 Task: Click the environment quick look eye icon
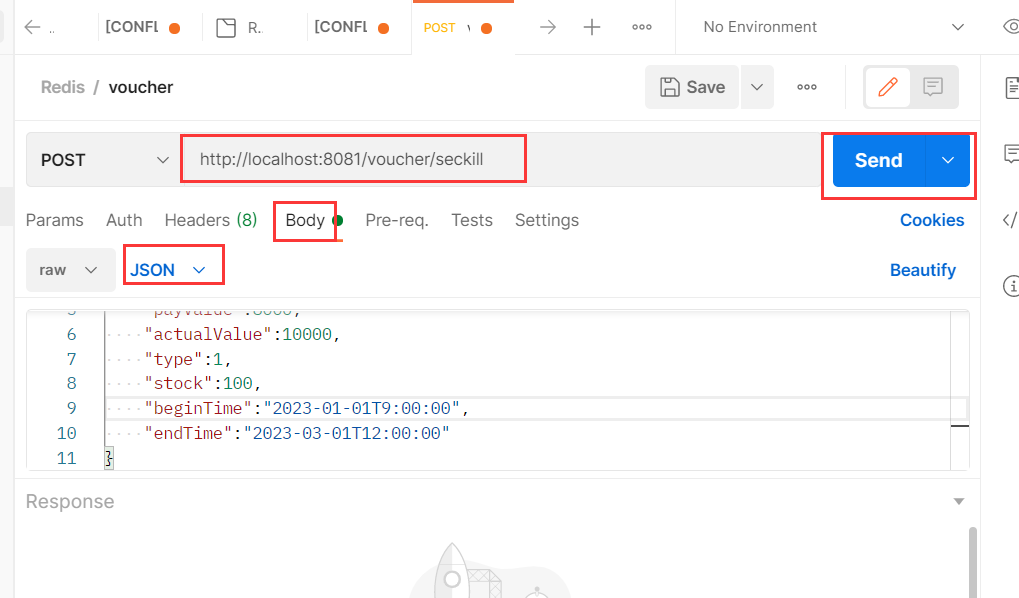coord(1011,27)
